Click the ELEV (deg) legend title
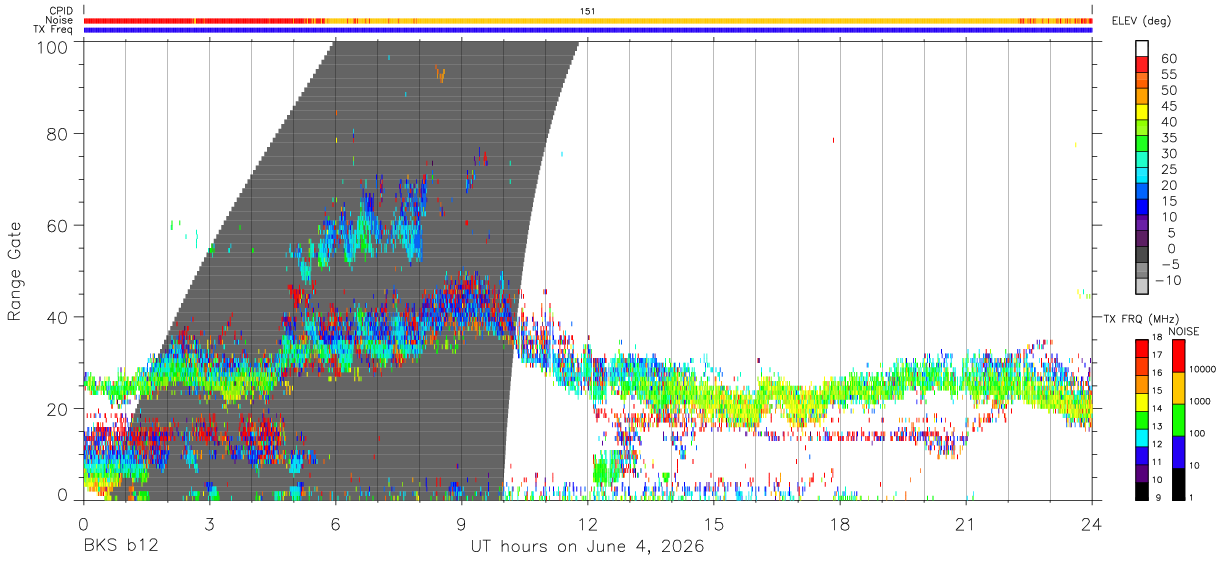This screenshot has width=1228, height=567. point(1142,21)
